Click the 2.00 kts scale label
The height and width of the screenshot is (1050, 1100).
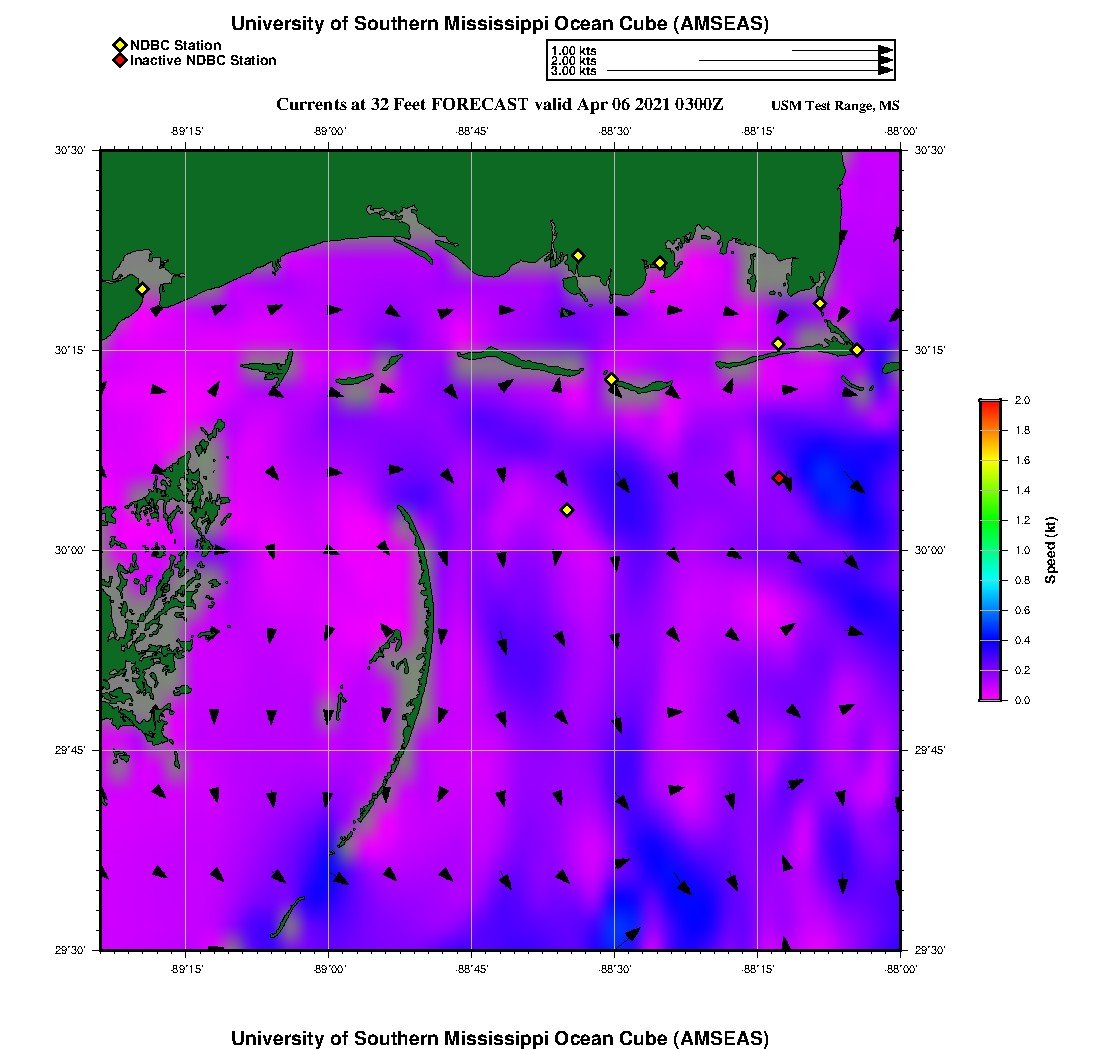573,61
